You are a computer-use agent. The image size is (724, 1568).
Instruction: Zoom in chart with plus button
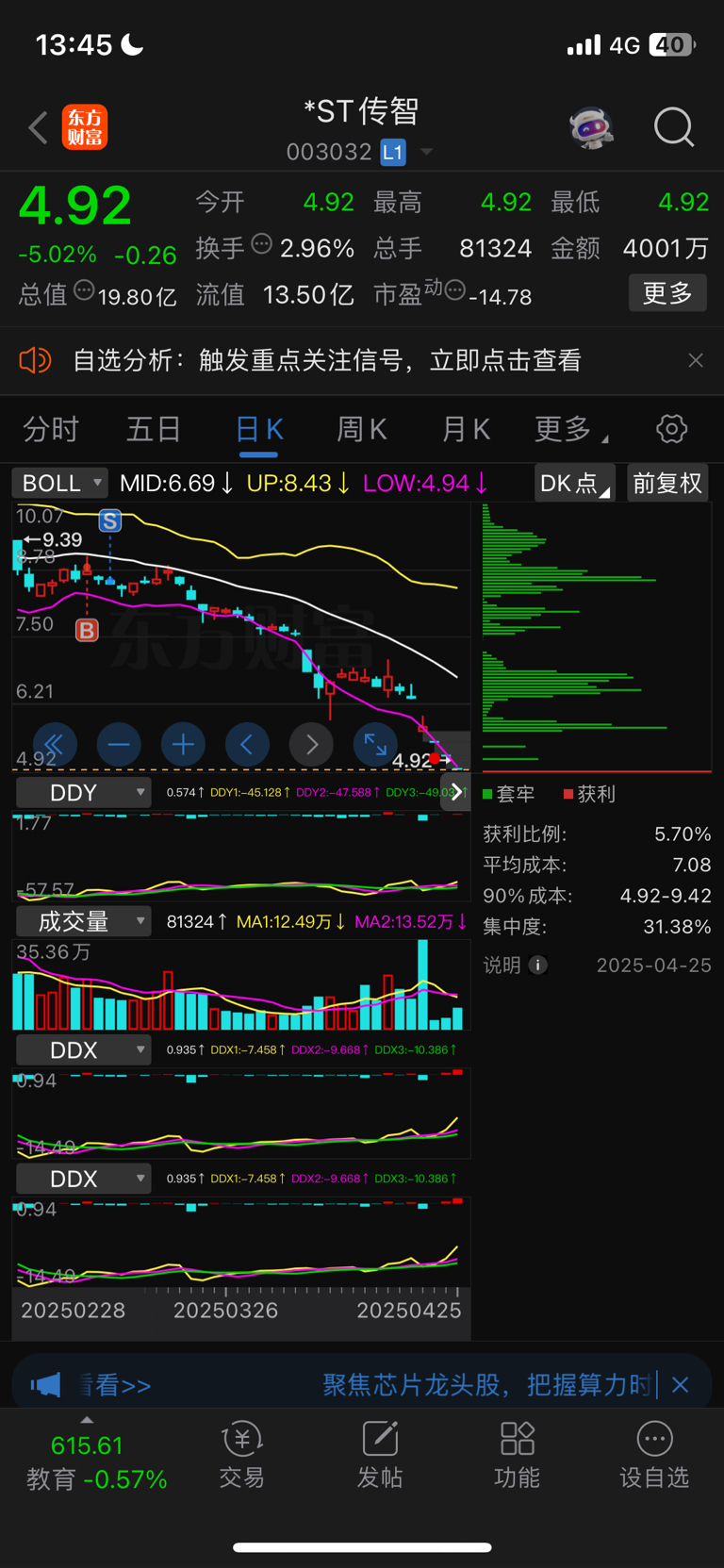[183, 745]
